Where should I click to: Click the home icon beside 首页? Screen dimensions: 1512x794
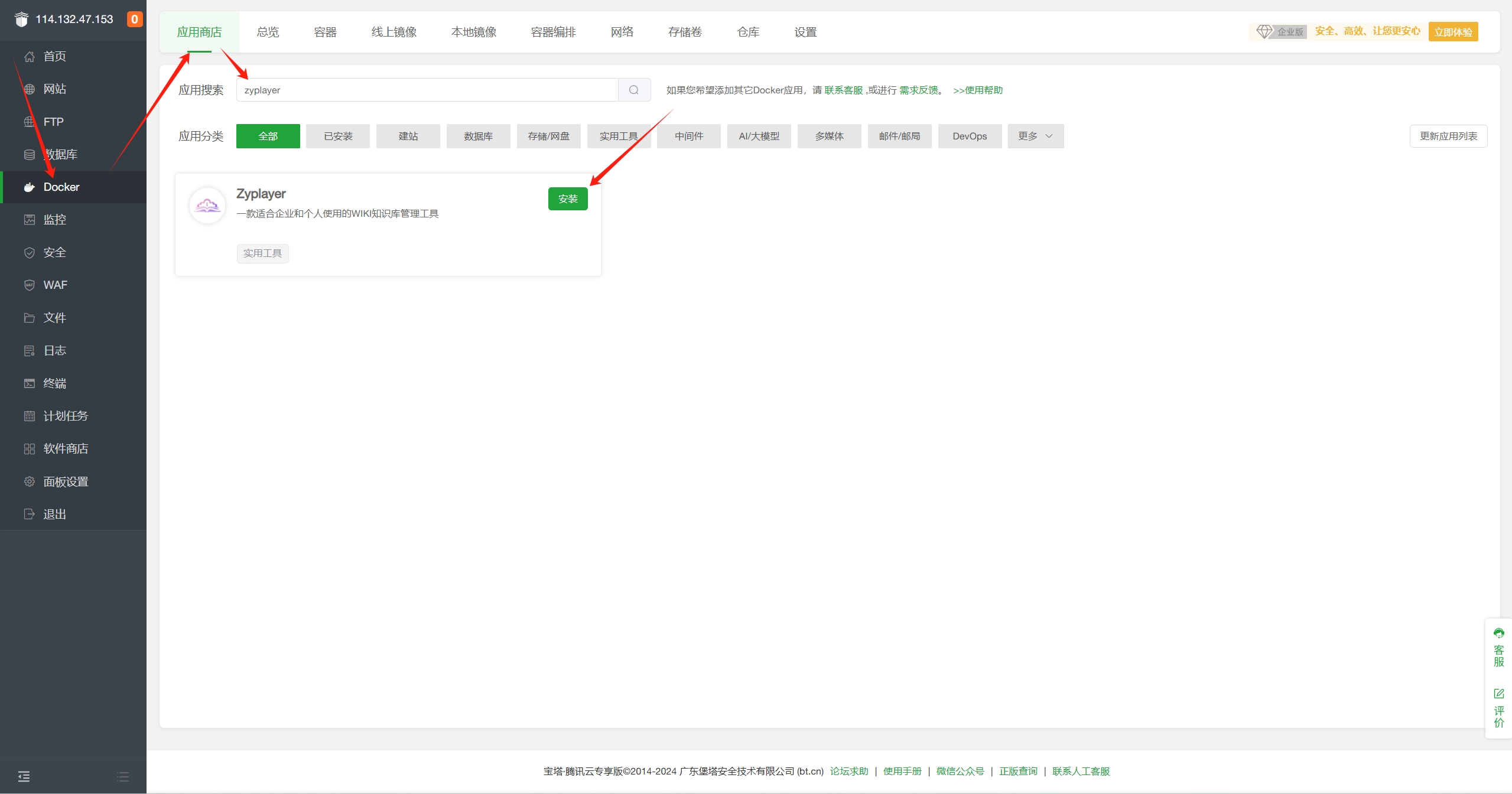29,57
